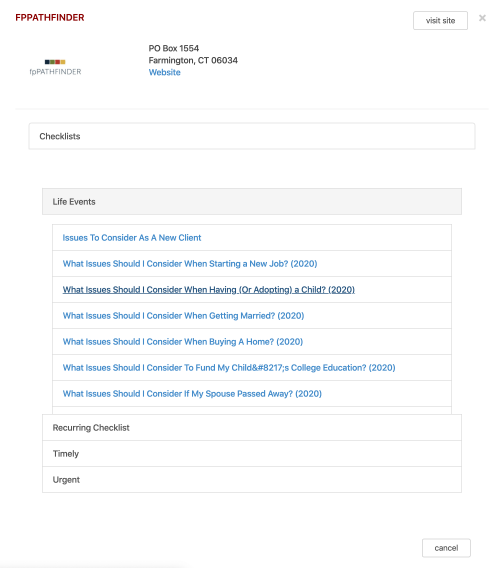Collapse the Life Events accordion

(252, 201)
